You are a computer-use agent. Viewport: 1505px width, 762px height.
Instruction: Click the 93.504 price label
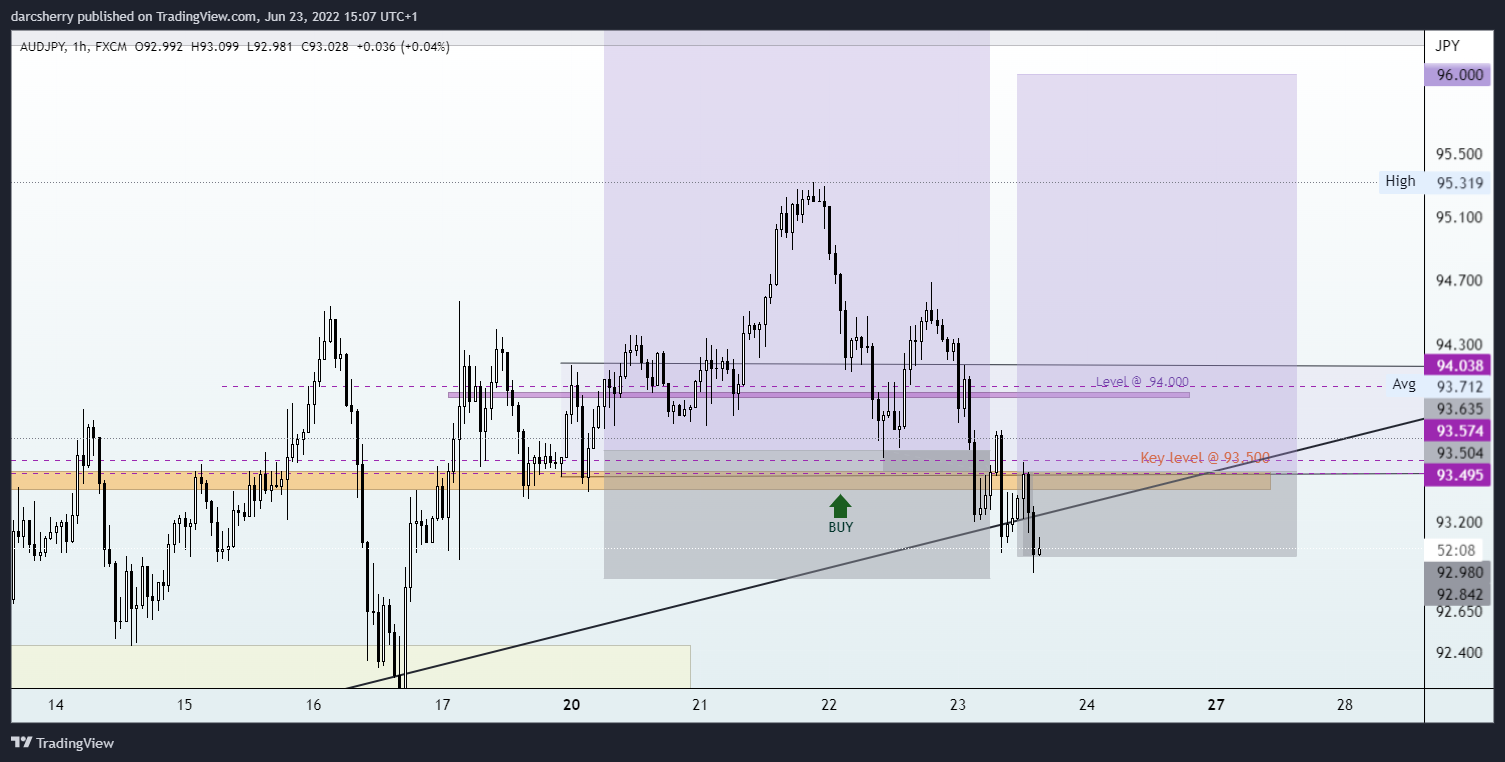point(1458,452)
